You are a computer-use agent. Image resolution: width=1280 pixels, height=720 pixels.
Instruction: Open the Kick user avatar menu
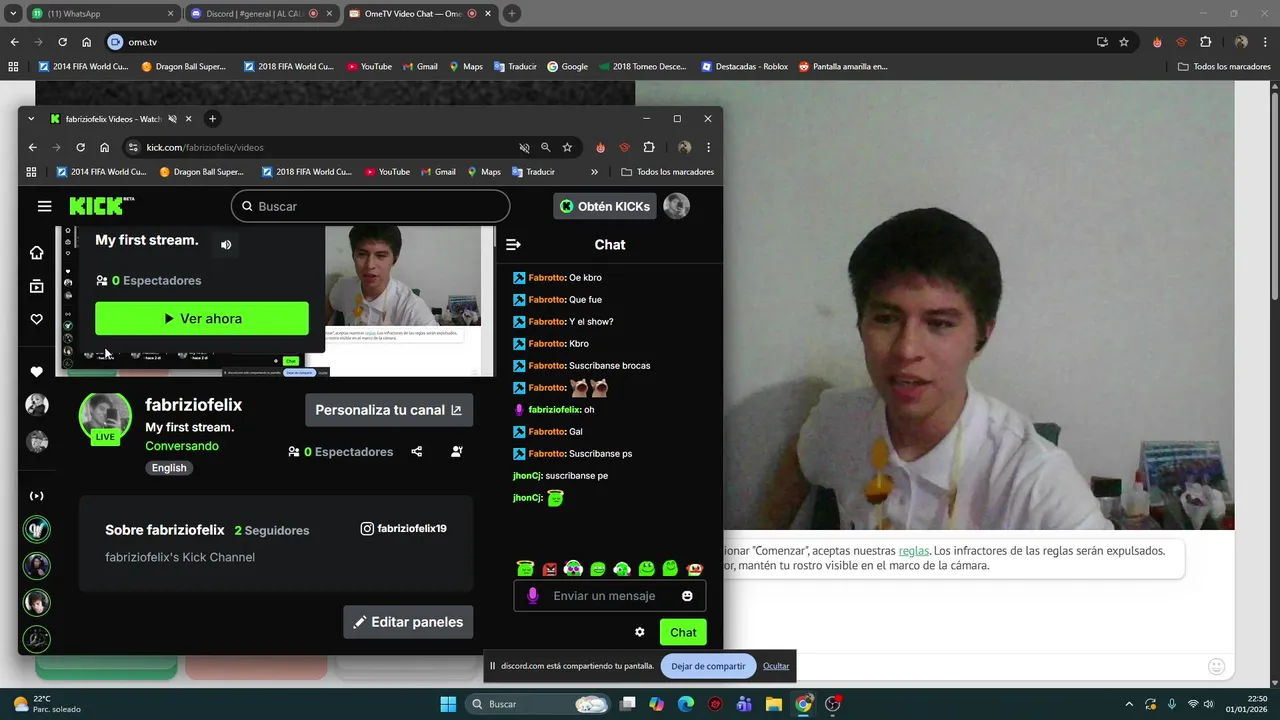[x=677, y=206]
